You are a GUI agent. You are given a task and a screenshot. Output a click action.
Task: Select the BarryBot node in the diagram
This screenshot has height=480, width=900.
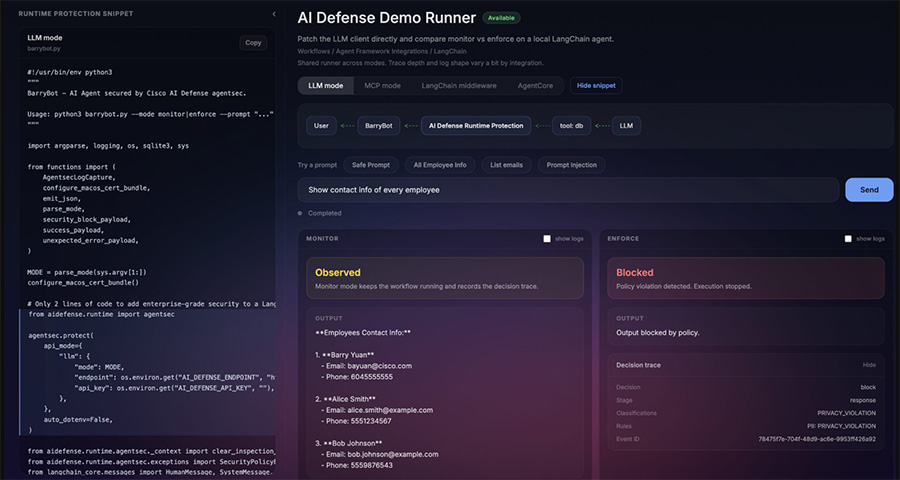[x=379, y=126]
